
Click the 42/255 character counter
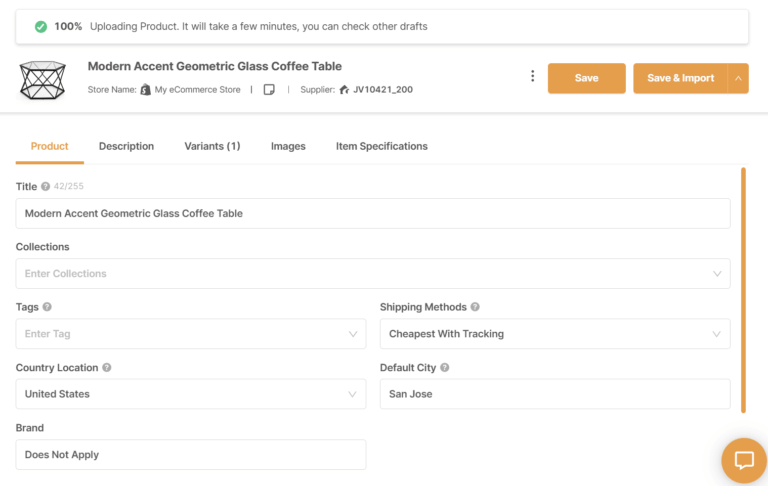pos(69,186)
